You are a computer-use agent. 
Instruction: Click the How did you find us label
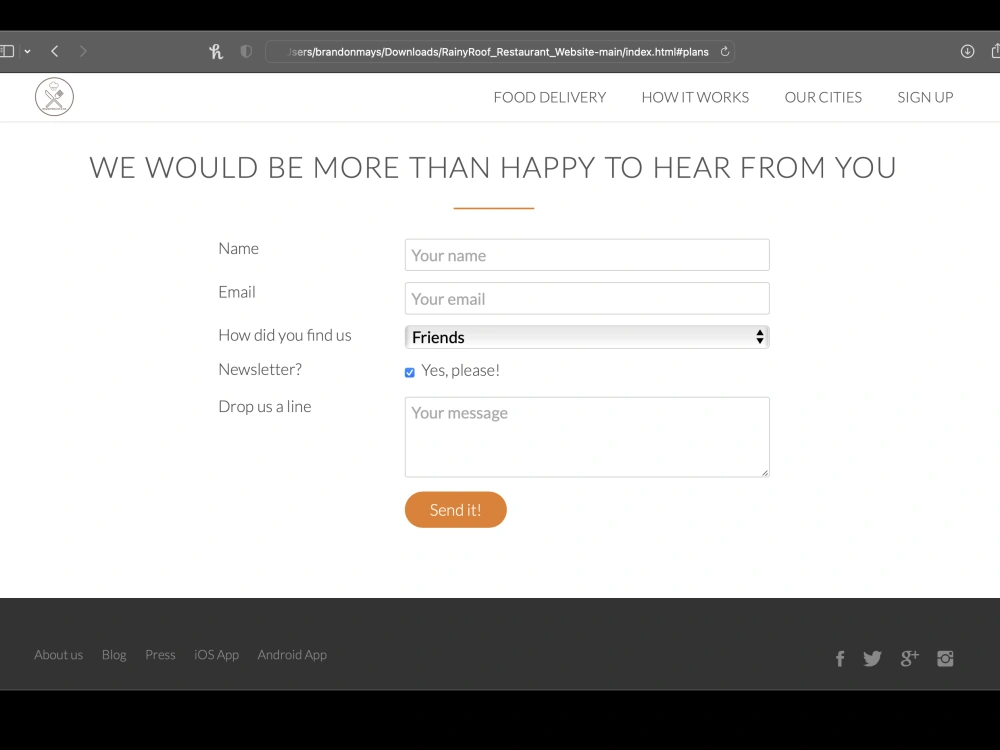pos(284,335)
